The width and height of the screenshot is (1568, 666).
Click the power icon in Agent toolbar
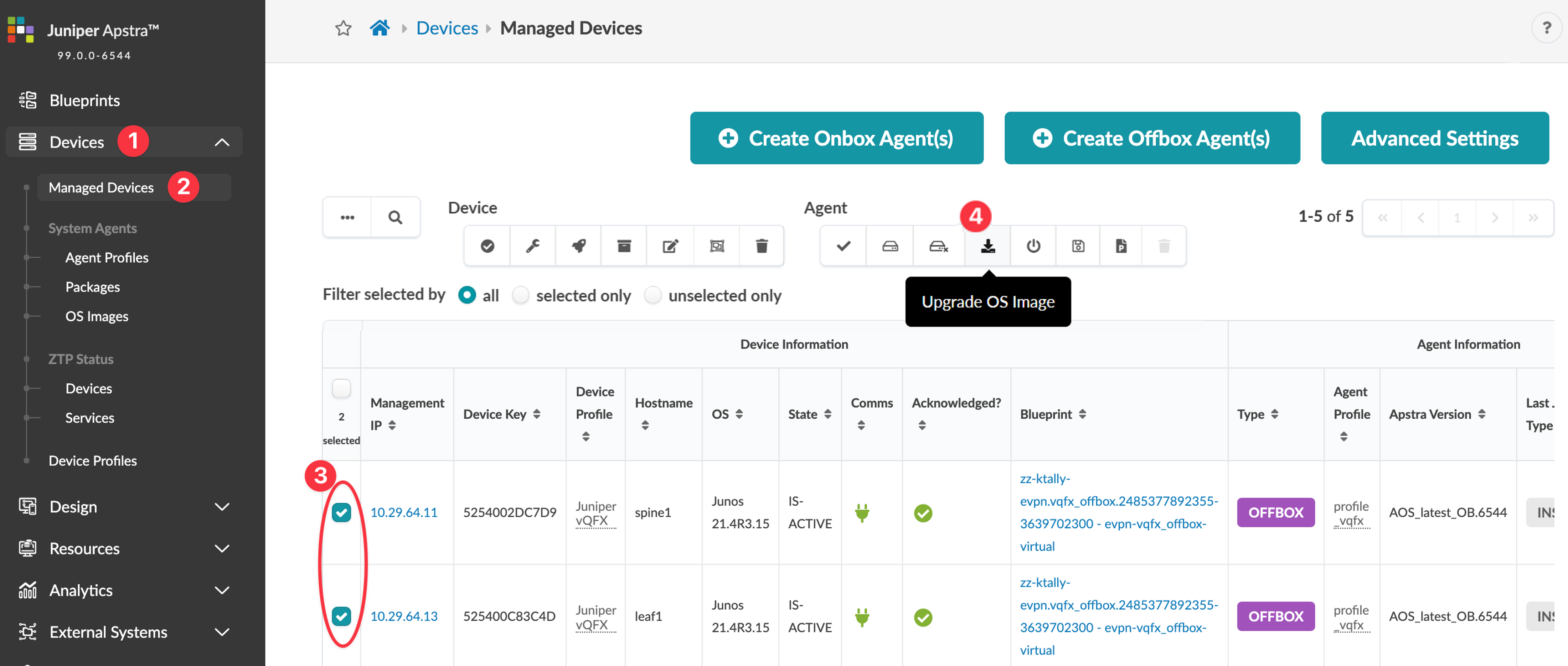1033,246
